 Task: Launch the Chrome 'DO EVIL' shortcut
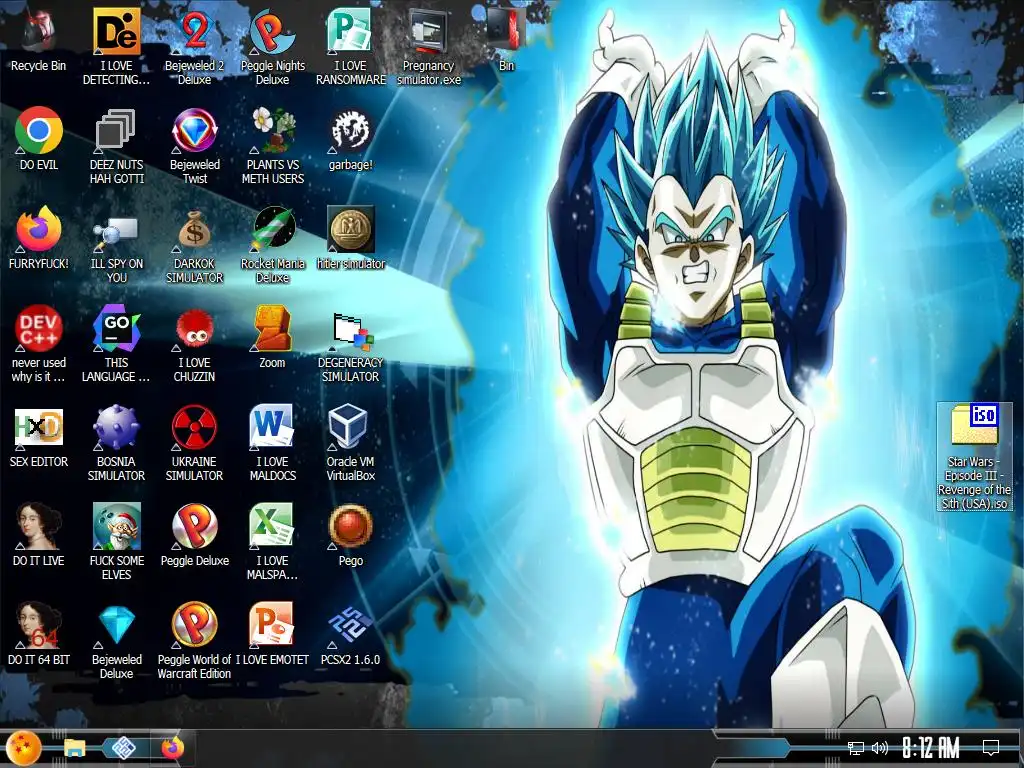39,138
